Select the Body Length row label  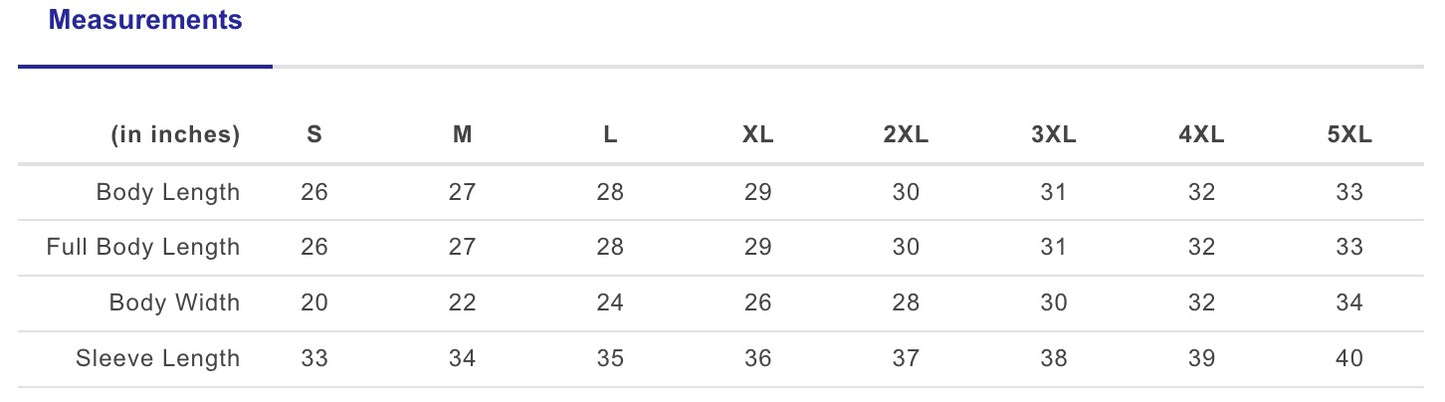(x=168, y=192)
